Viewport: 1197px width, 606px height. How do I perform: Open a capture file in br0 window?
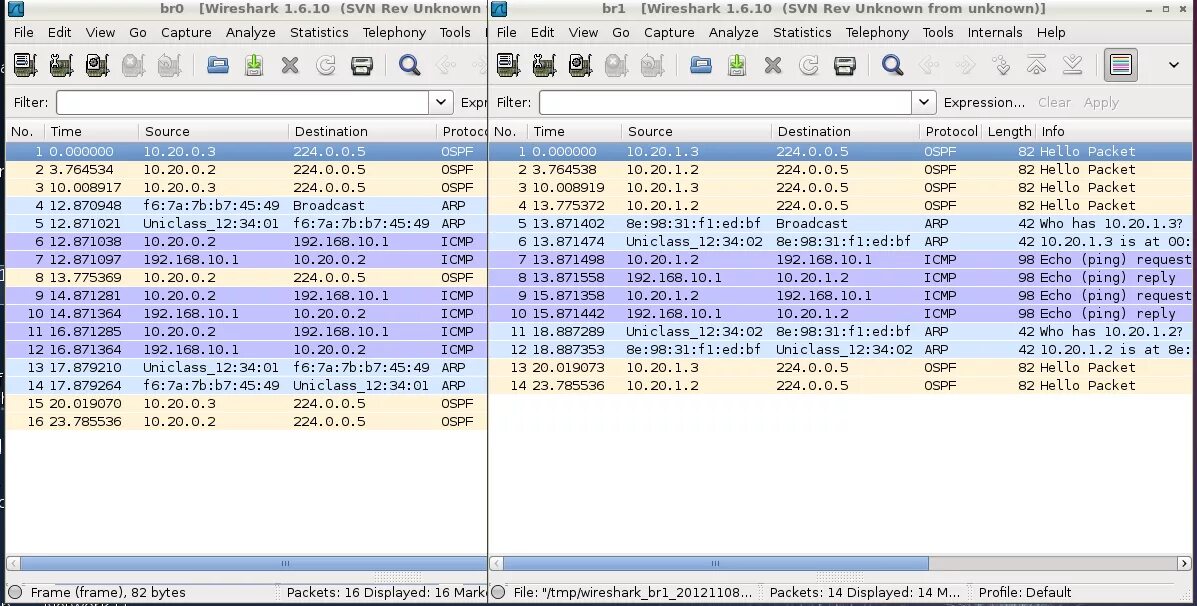[x=218, y=66]
